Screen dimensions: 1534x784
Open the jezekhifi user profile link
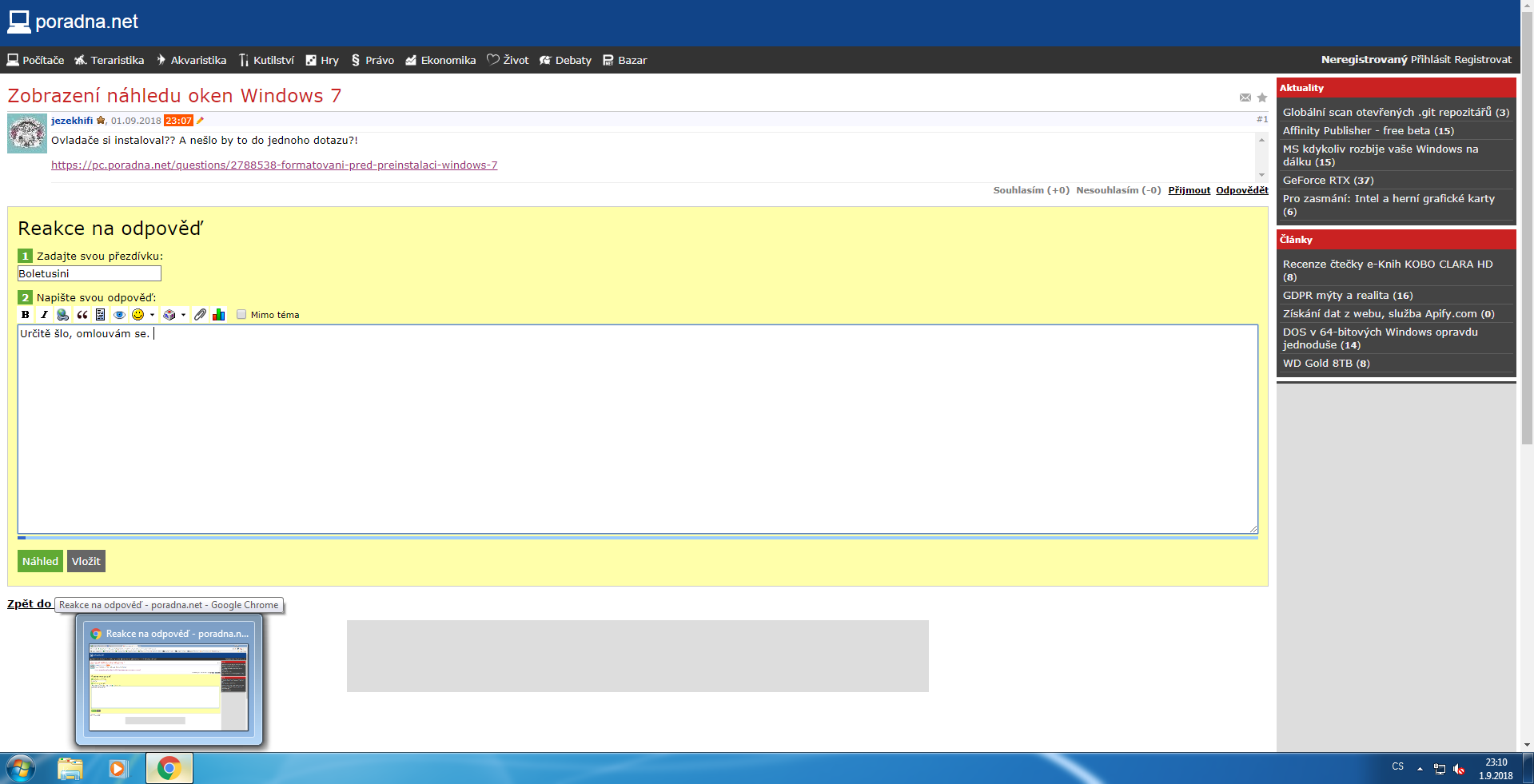(72, 121)
